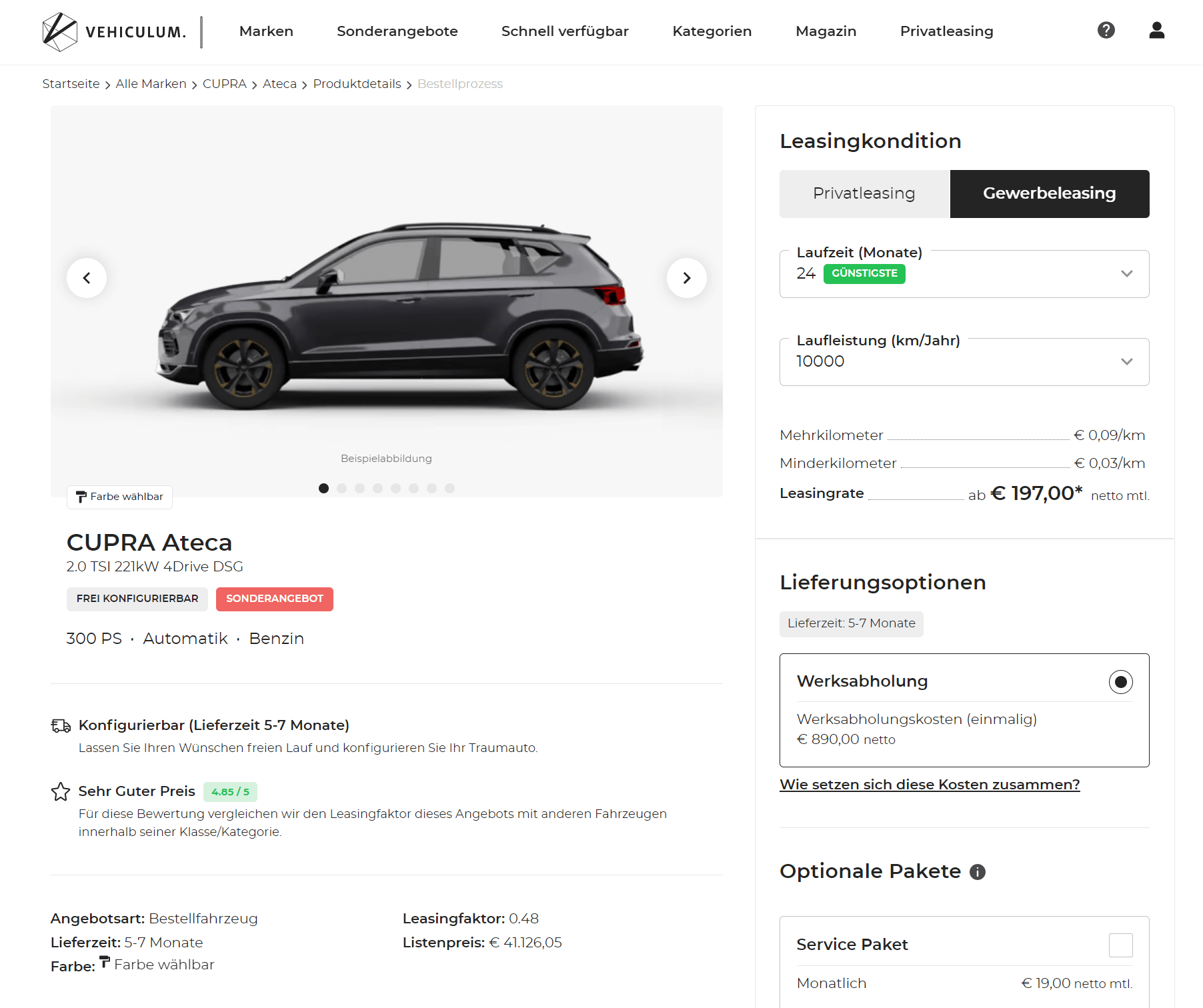
Task: Select second carousel dot
Action: pyautogui.click(x=342, y=489)
